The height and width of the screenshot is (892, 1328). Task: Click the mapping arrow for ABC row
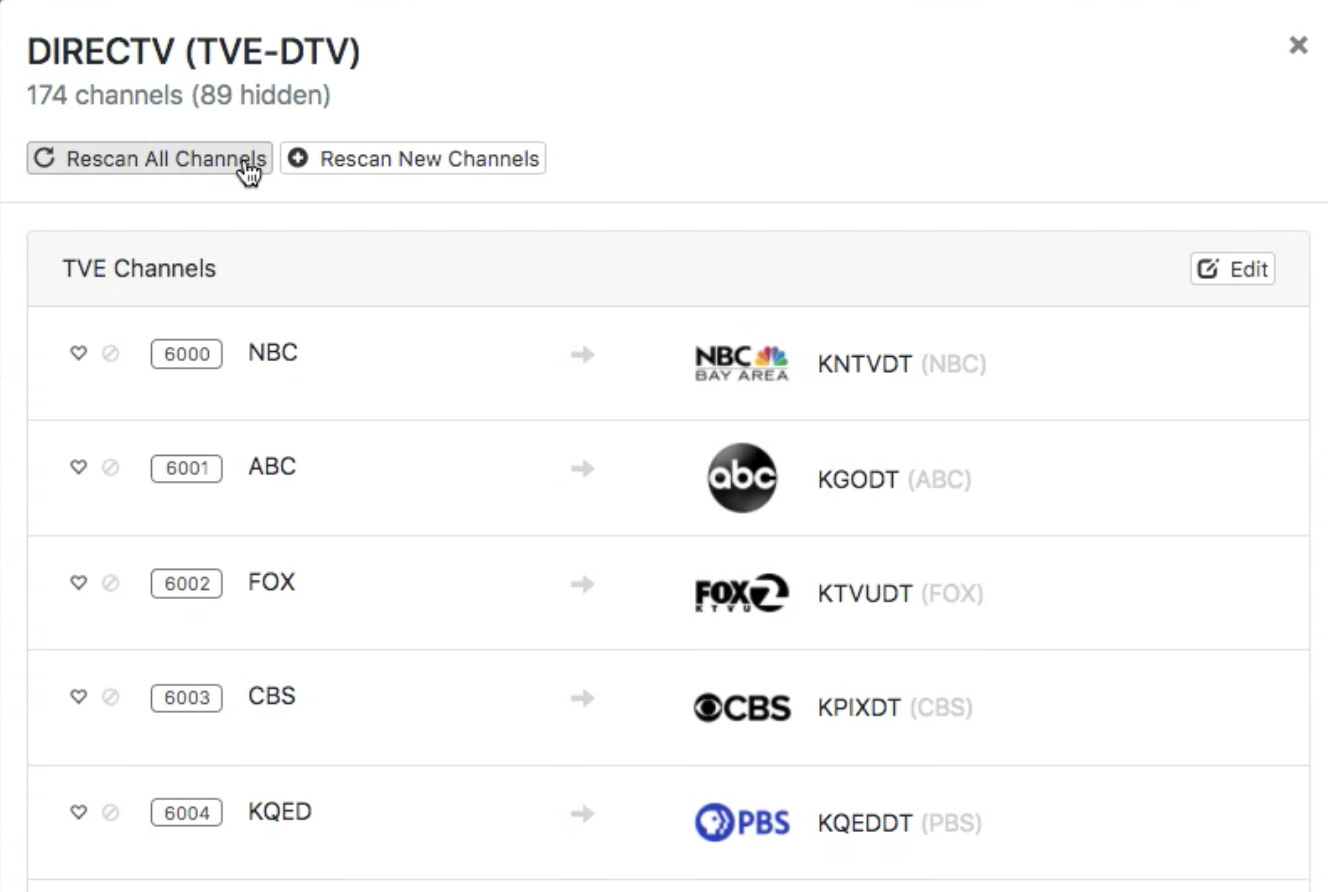pos(583,468)
